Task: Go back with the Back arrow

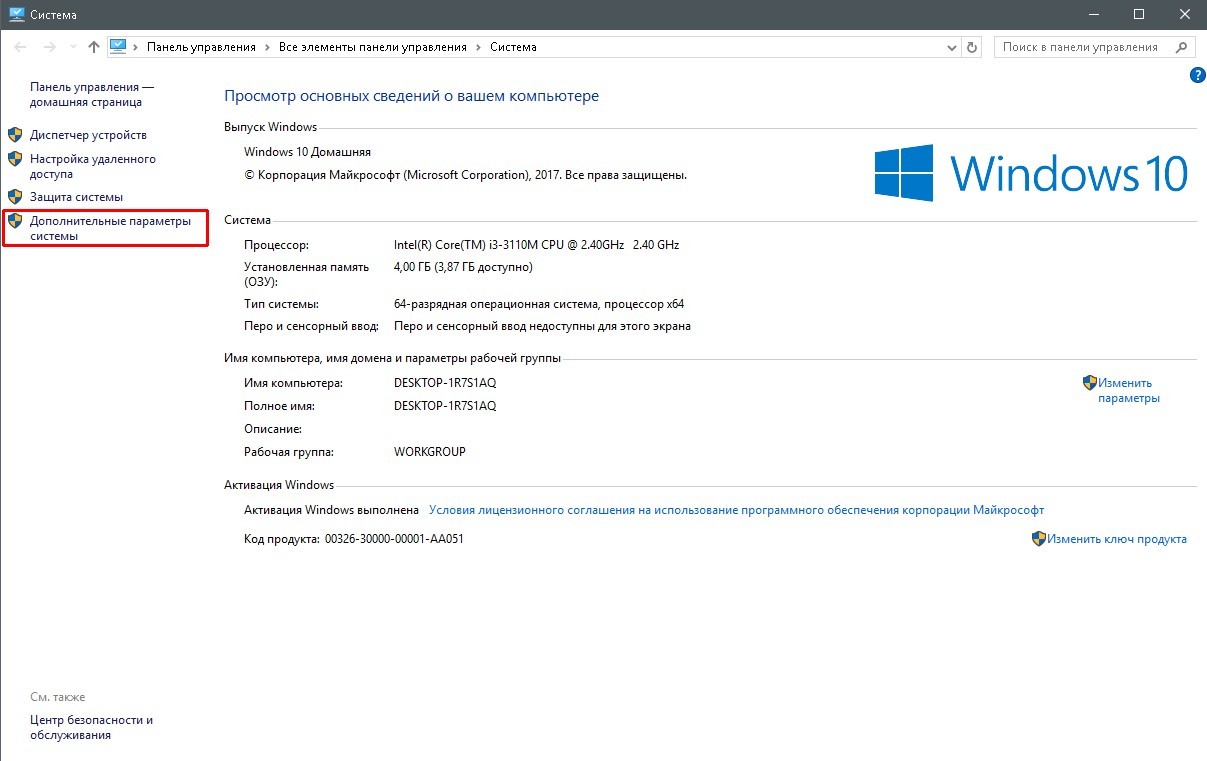Action: coord(20,47)
